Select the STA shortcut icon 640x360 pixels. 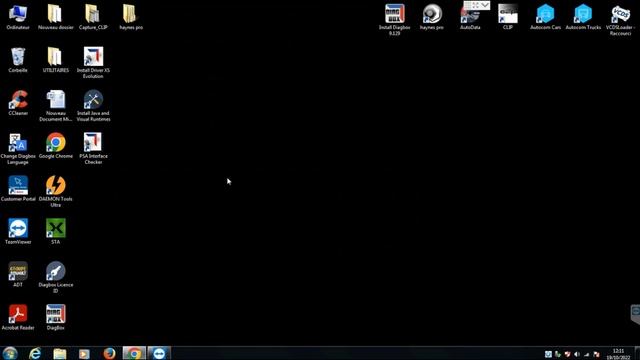(x=56, y=231)
